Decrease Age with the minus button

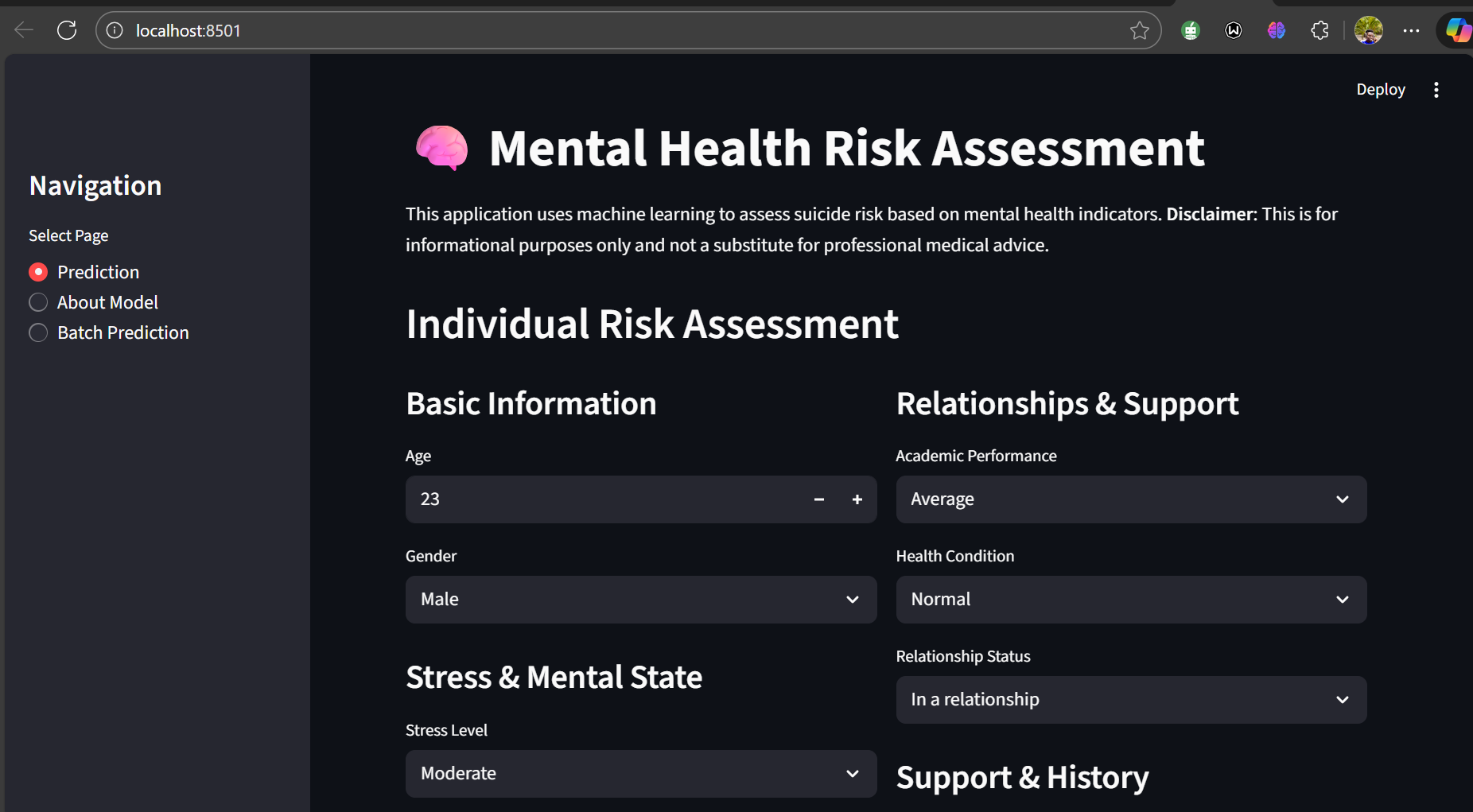(x=818, y=499)
